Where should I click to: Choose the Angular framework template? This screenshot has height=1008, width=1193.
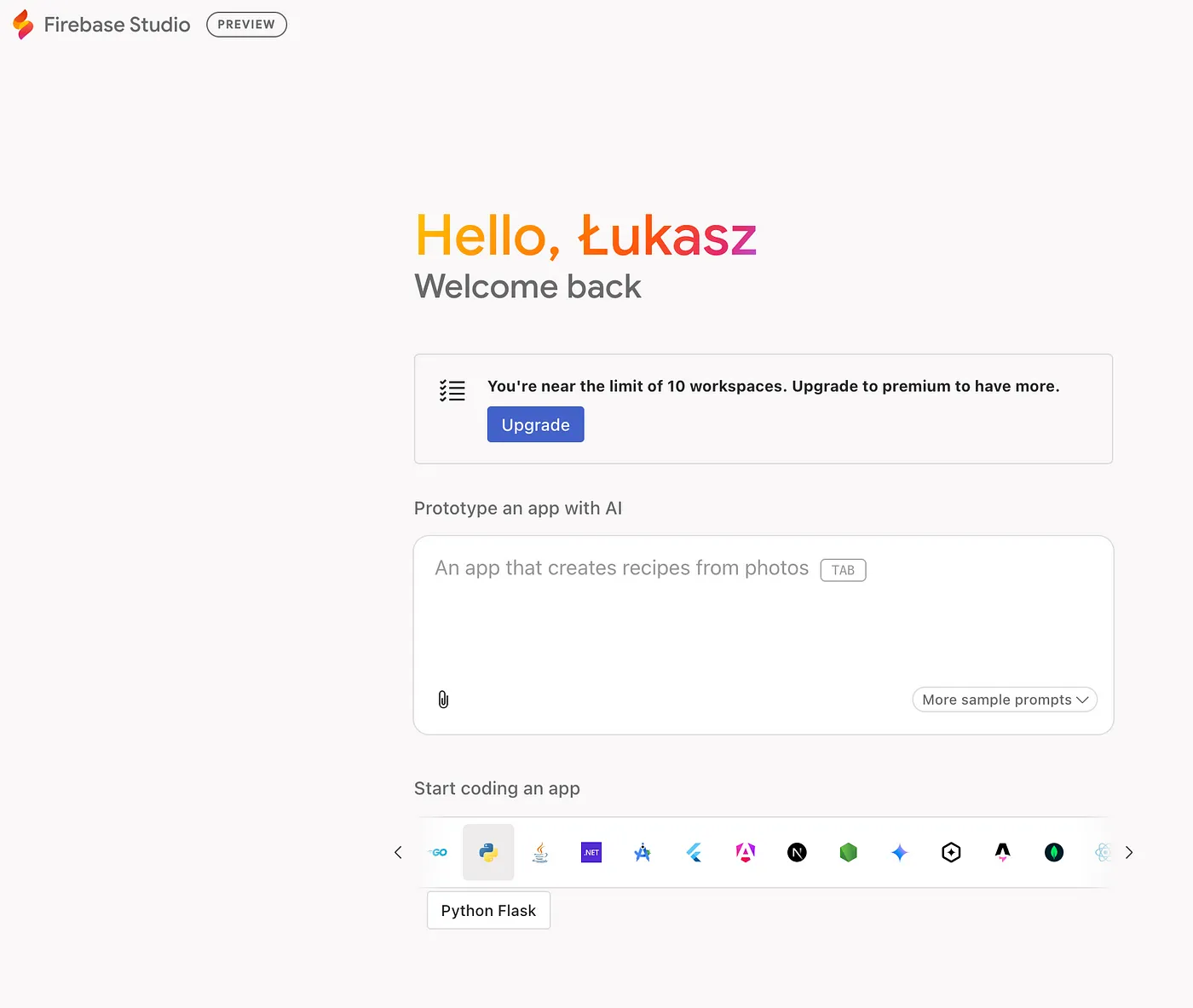[x=746, y=852]
